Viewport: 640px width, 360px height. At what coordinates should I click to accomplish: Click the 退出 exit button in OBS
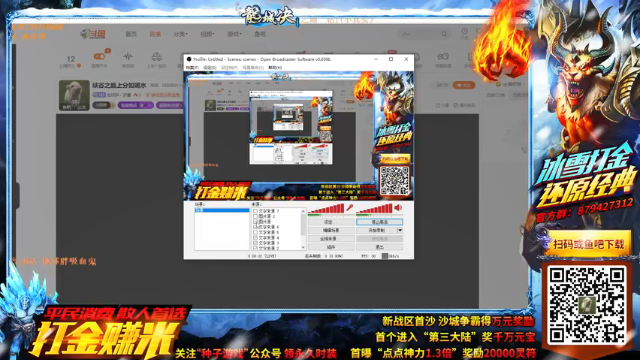click(380, 247)
